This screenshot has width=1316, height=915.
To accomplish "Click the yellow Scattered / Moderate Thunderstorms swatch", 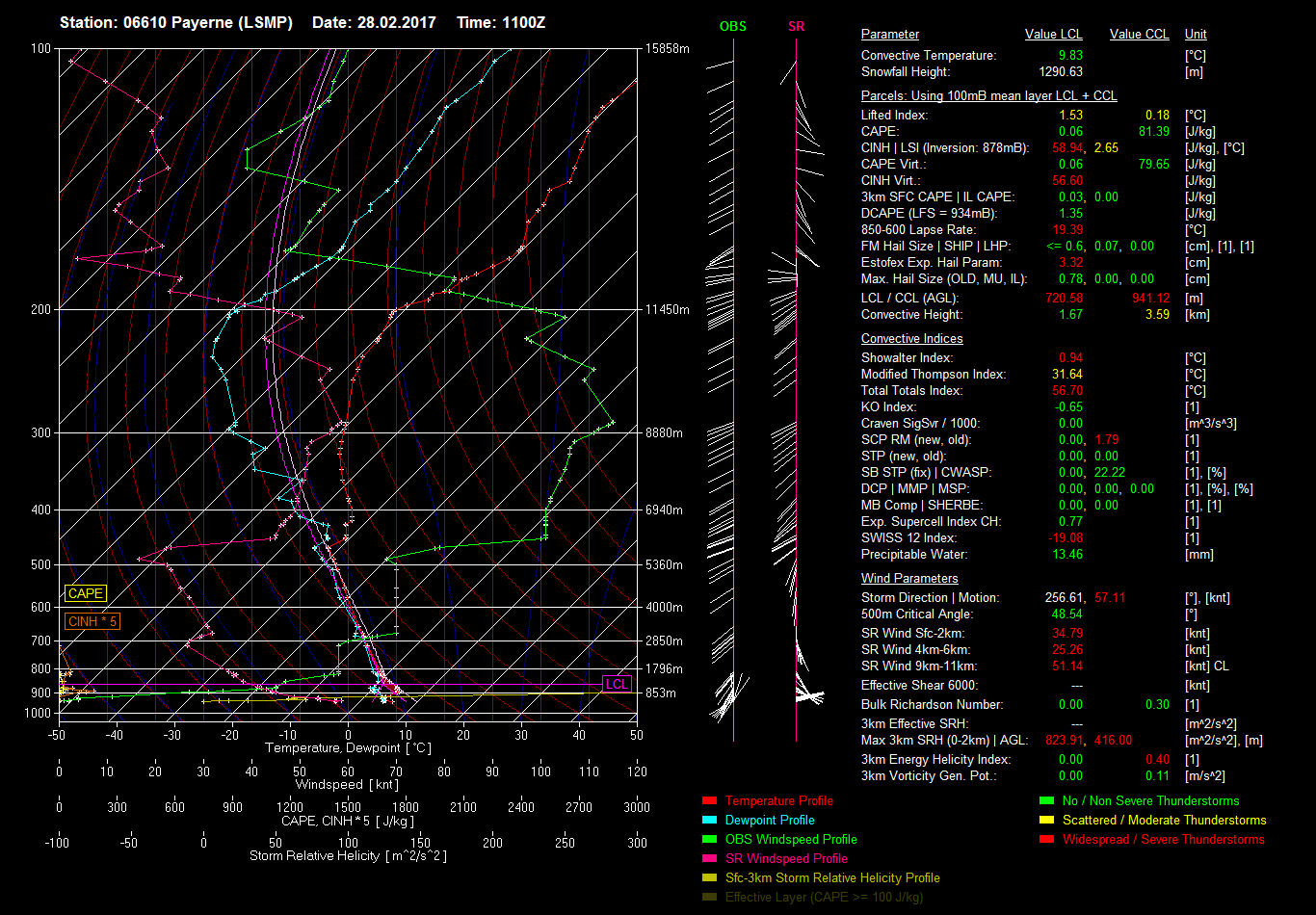I will pyautogui.click(x=1046, y=821).
